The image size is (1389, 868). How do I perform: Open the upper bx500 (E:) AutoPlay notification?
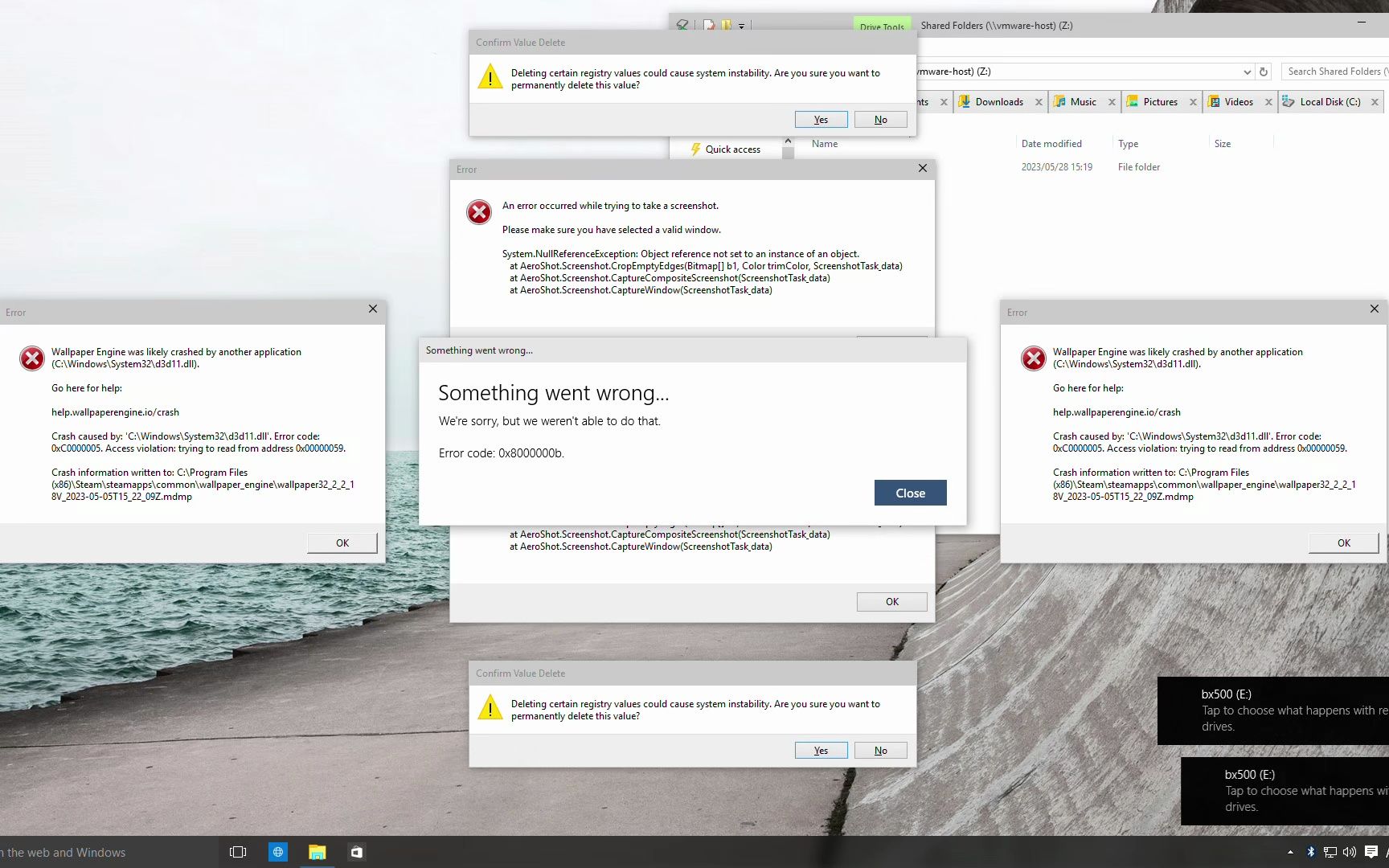coord(1273,710)
